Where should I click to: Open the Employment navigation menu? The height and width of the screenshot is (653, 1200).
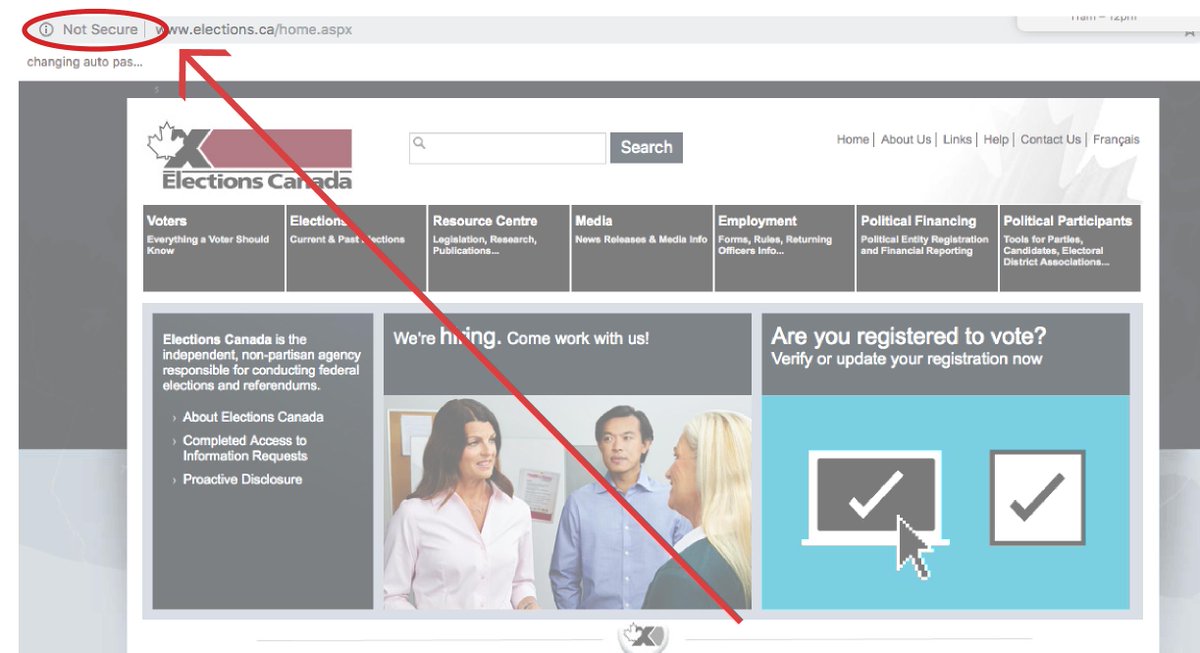click(785, 248)
